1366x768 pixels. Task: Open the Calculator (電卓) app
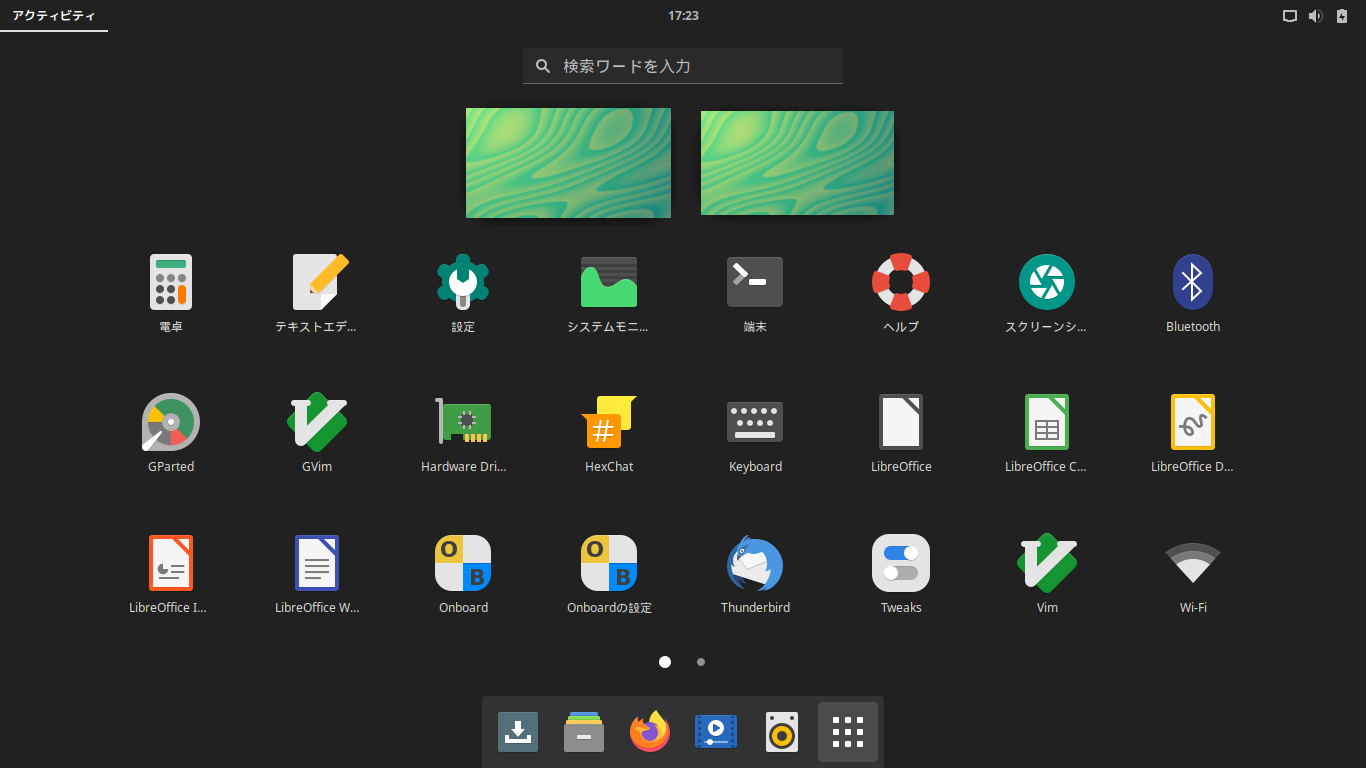pyautogui.click(x=171, y=282)
